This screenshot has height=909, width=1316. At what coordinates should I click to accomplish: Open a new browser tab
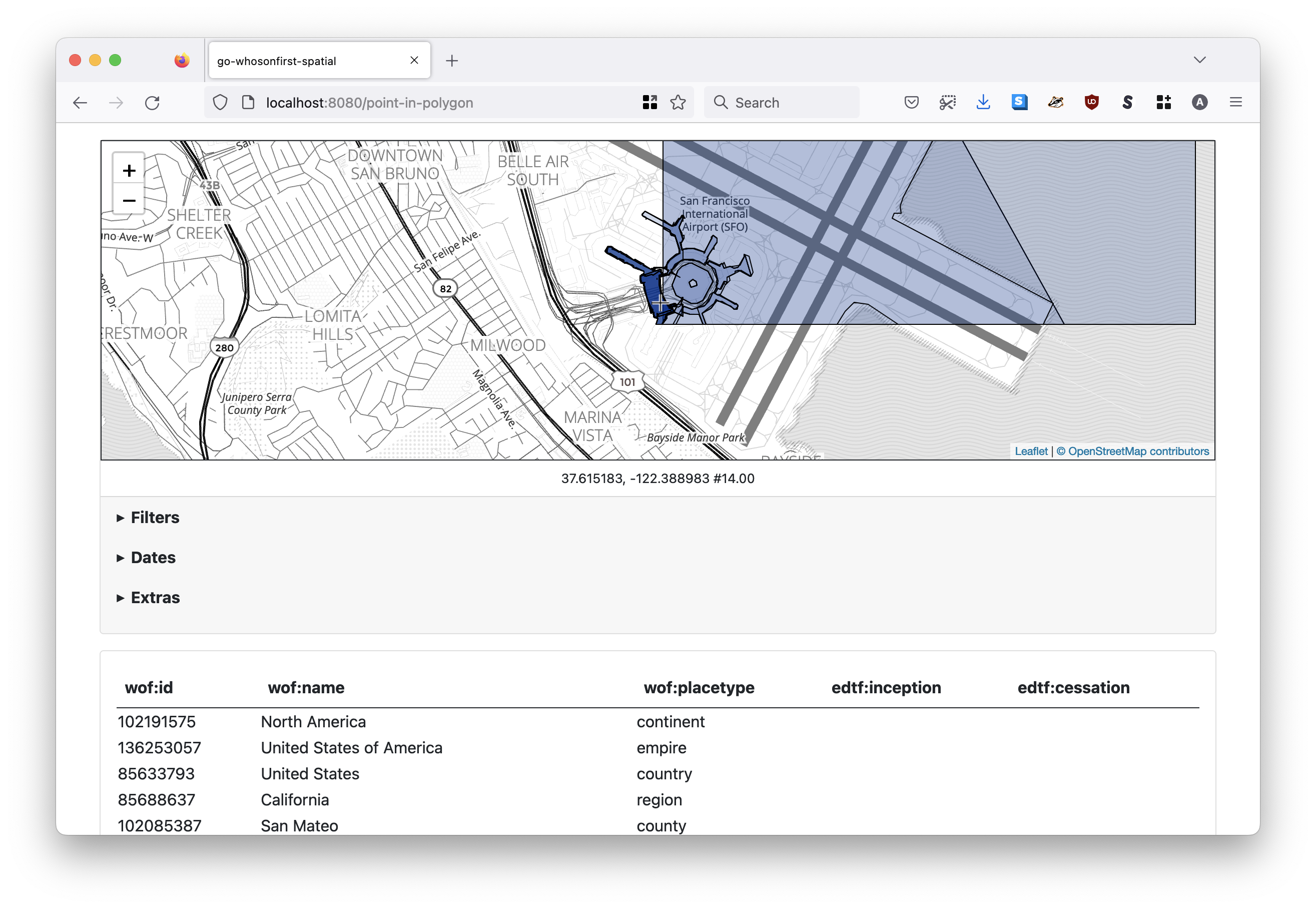[452, 61]
